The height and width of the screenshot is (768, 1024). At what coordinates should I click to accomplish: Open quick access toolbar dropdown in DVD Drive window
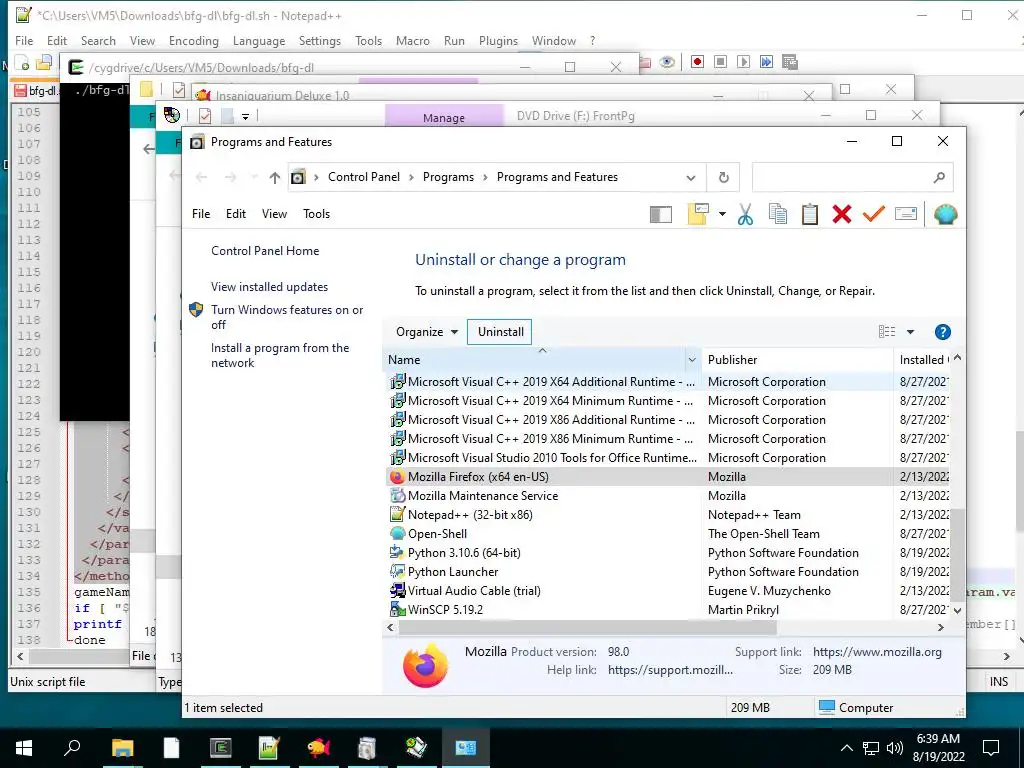click(246, 117)
